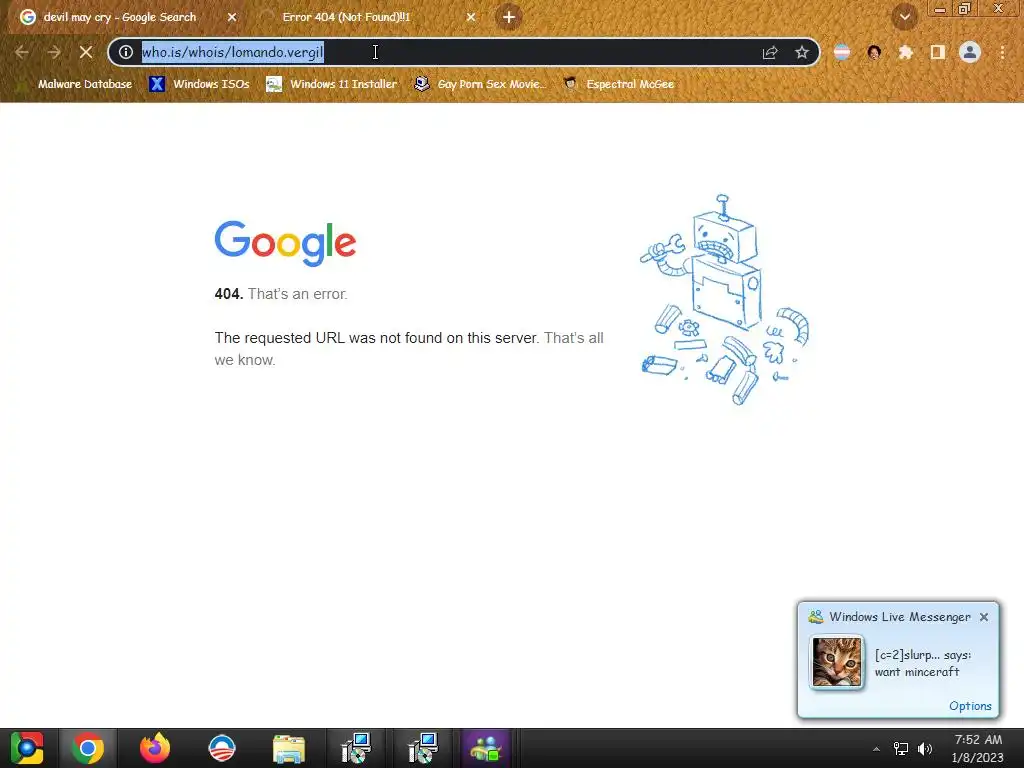This screenshot has width=1024, height=768.
Task: Close the Windows Live Messenger notification
Action: [984, 617]
